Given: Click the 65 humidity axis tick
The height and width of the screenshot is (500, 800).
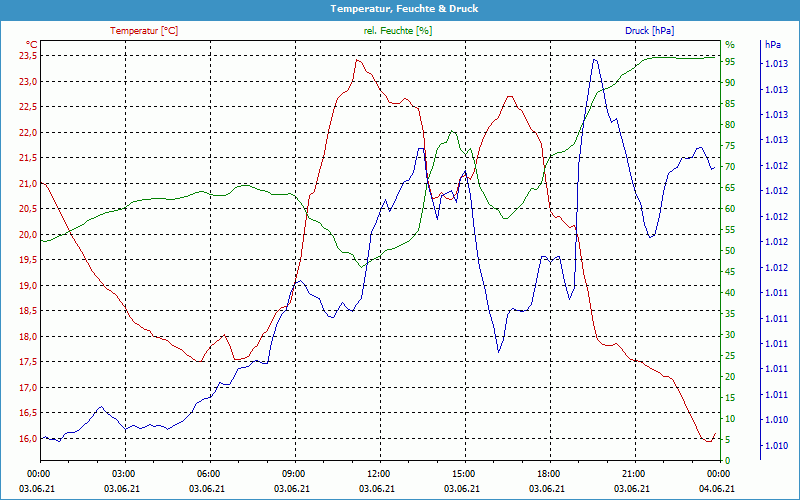Looking at the screenshot, I should point(730,188).
